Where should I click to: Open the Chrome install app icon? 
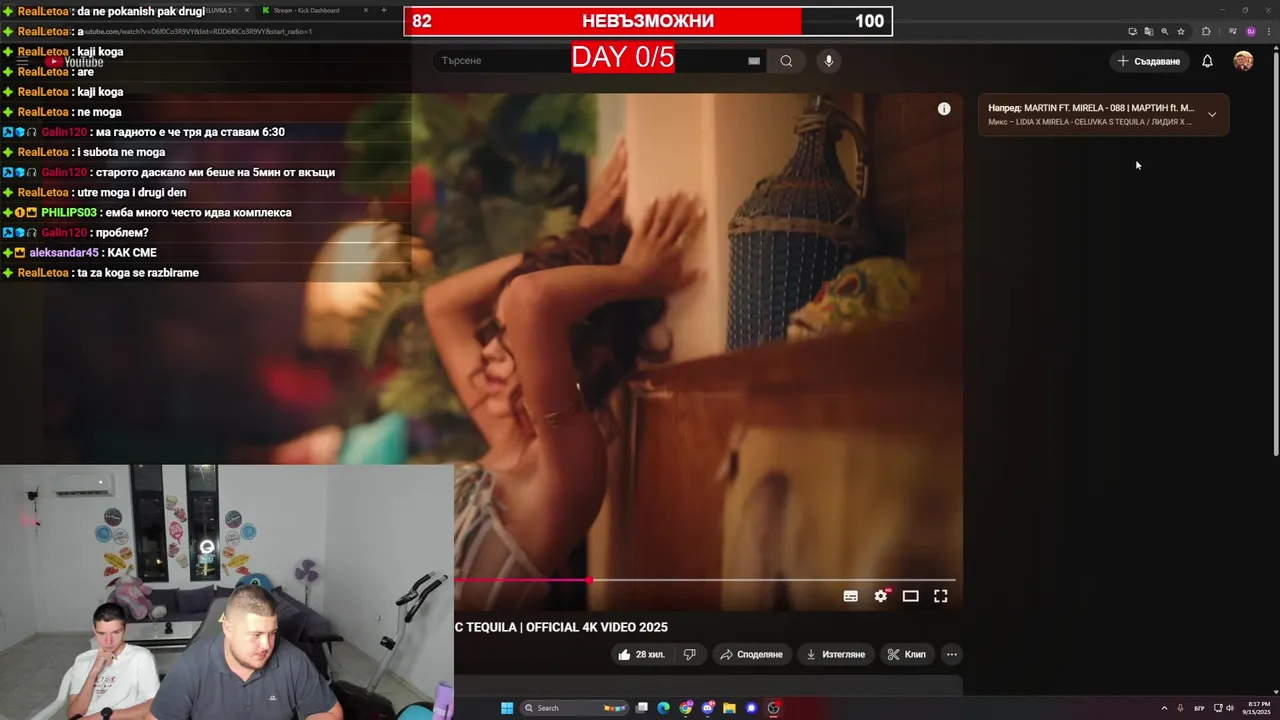pyautogui.click(x=1132, y=31)
